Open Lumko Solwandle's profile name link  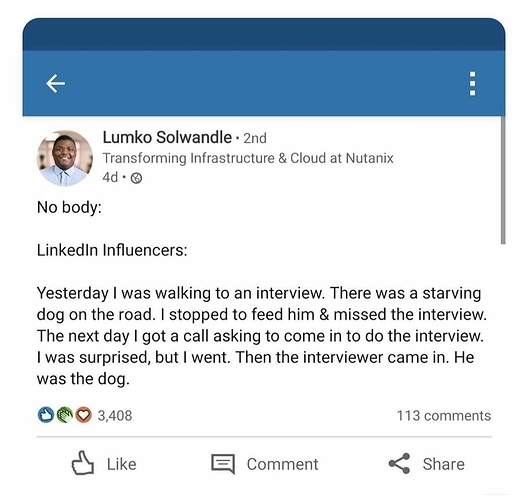click(x=167, y=137)
